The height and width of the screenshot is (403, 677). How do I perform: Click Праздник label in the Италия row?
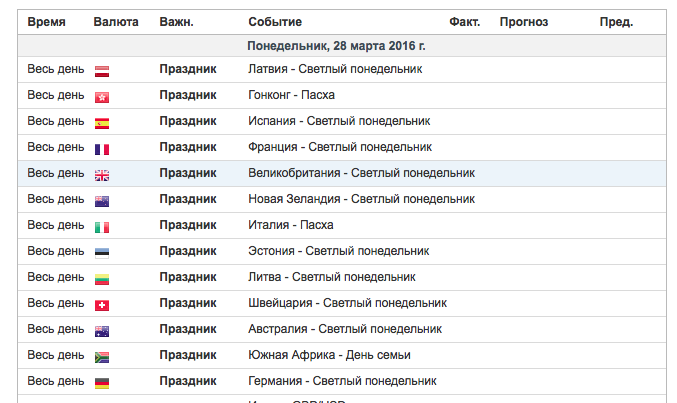(x=188, y=225)
